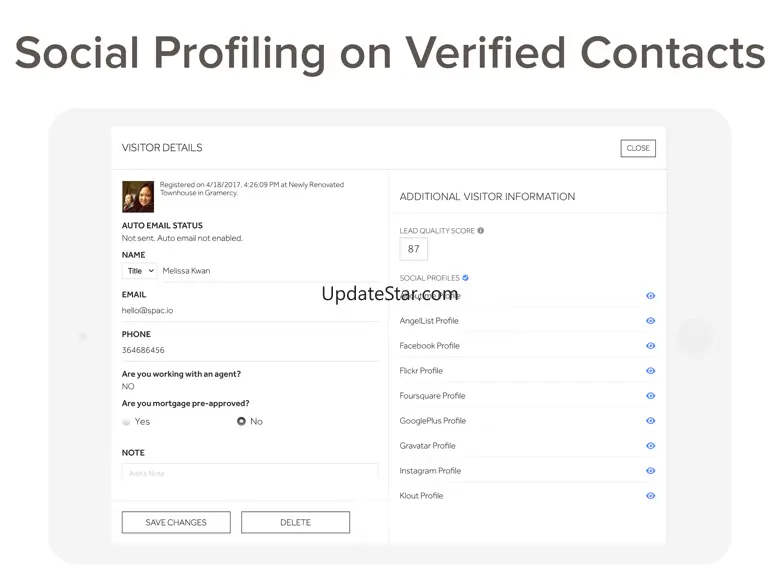This screenshot has height=585, width=780.
Task: Click the GooglePlus Profile eye icon
Action: (650, 421)
